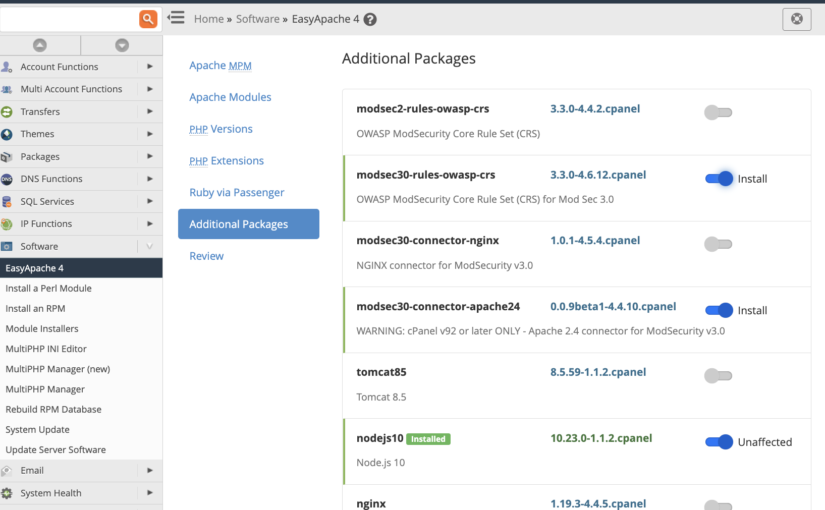Click the Transfers icon in sidebar
This screenshot has width=825, height=510.
click(7, 112)
